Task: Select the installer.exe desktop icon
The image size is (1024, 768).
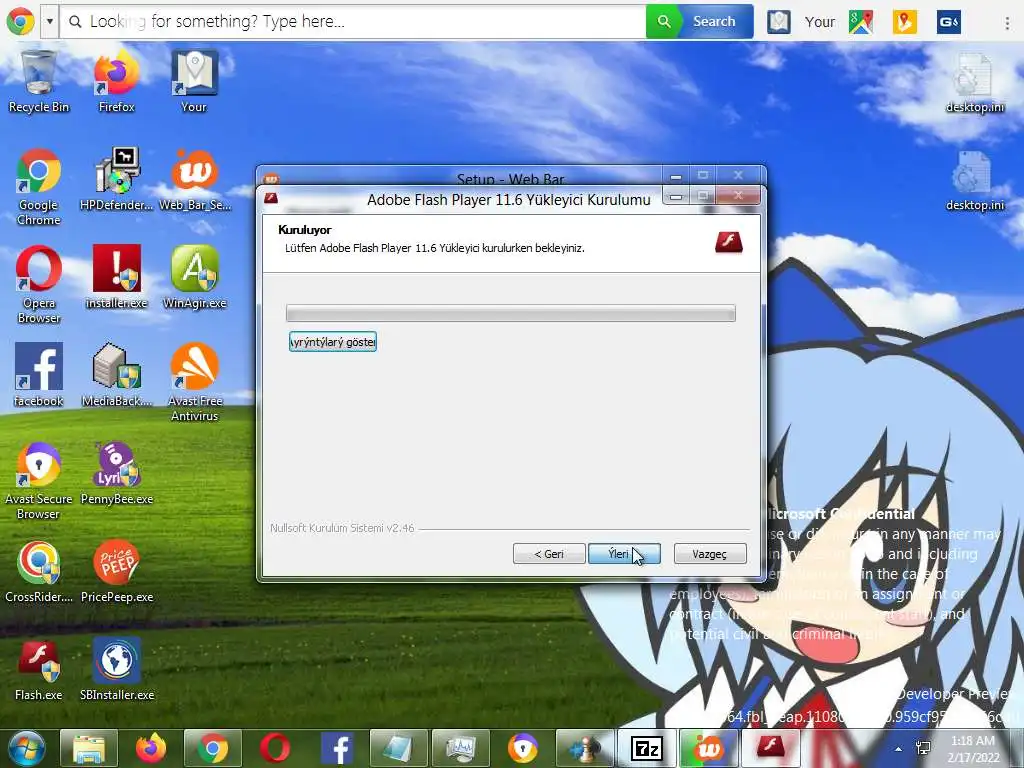Action: coord(116,278)
